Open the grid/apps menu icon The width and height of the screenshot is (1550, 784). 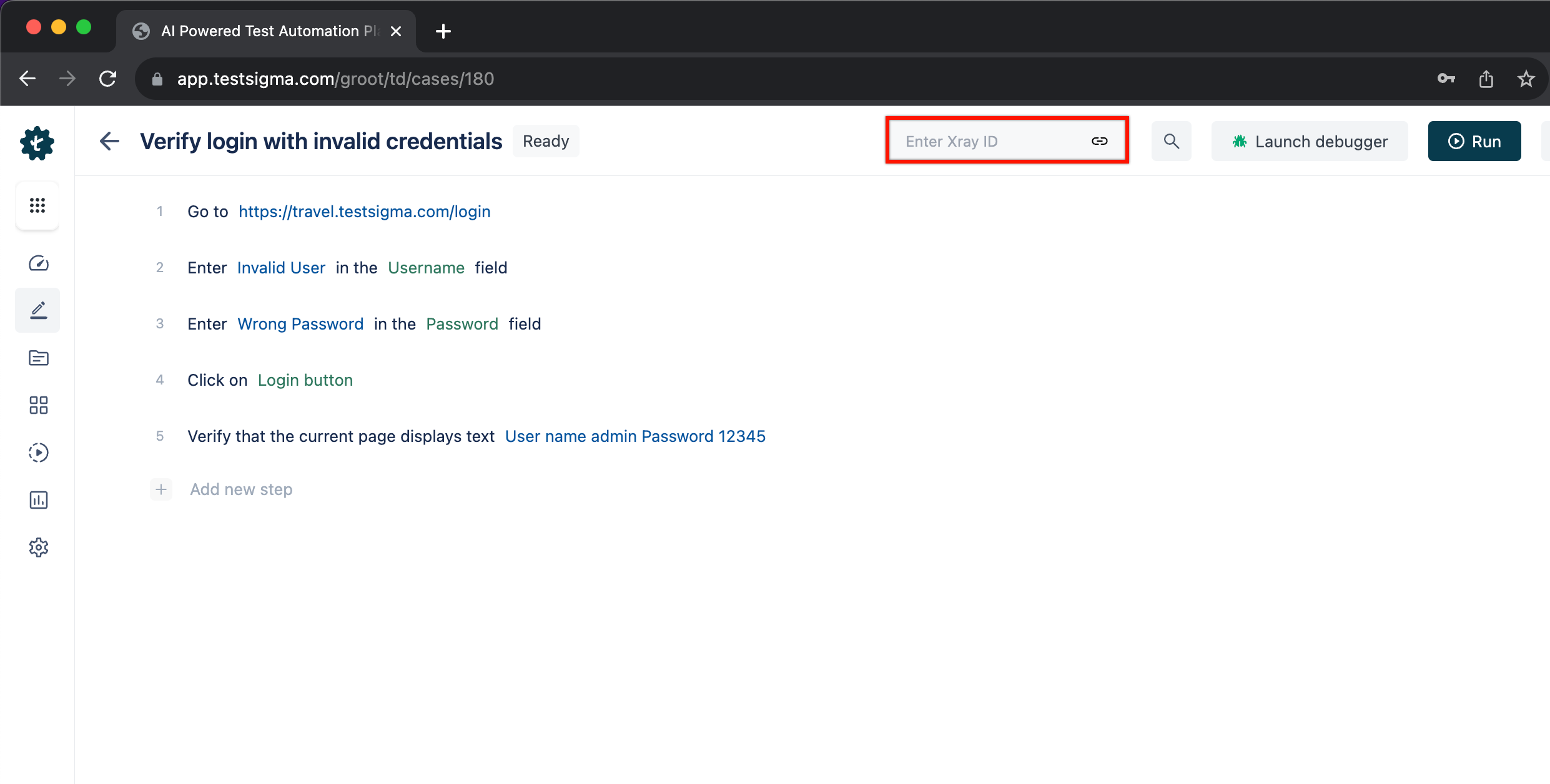click(x=38, y=206)
